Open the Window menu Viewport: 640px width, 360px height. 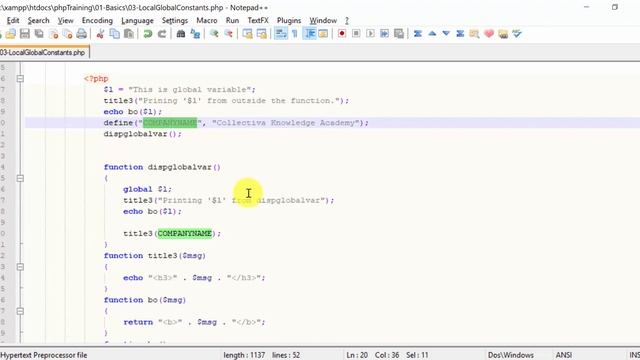tap(323, 20)
